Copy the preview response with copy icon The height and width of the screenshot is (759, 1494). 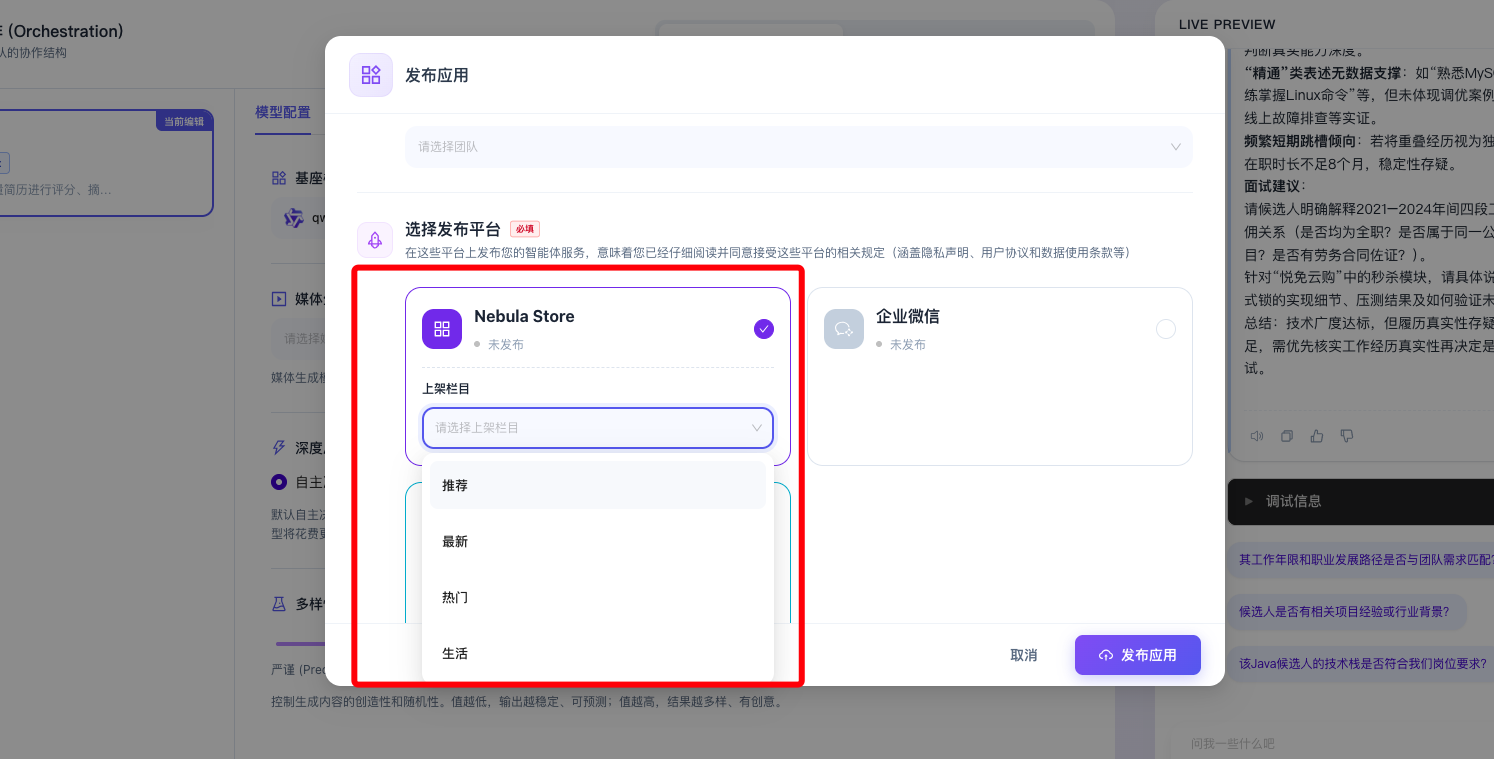[1287, 436]
